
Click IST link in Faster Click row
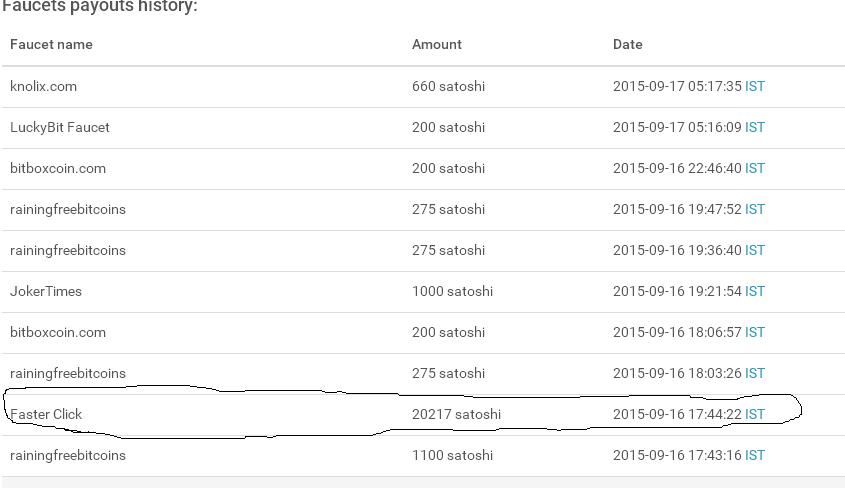tap(754, 414)
